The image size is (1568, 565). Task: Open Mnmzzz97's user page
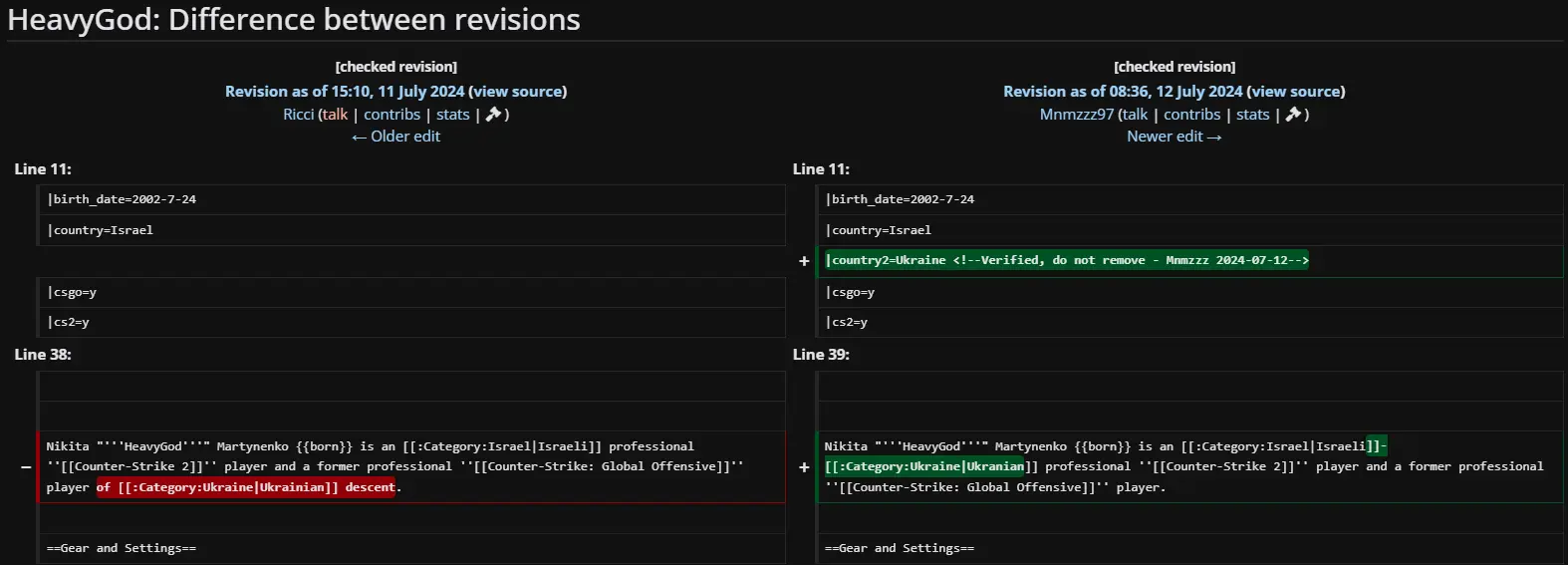(1076, 114)
